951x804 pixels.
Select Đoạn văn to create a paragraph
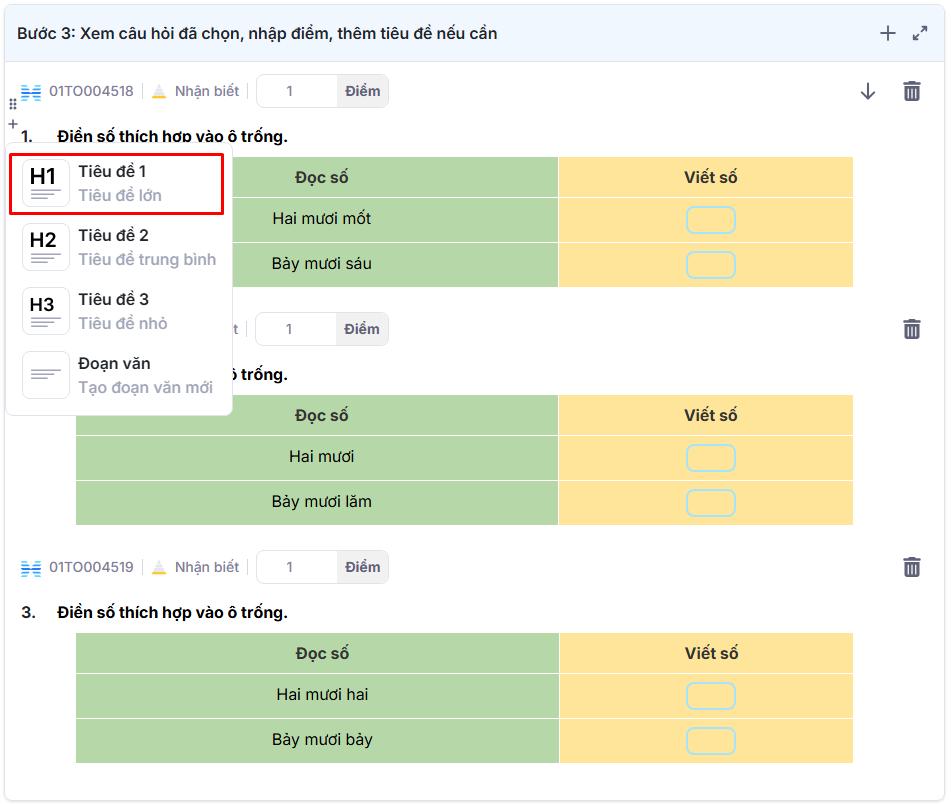coord(118,376)
